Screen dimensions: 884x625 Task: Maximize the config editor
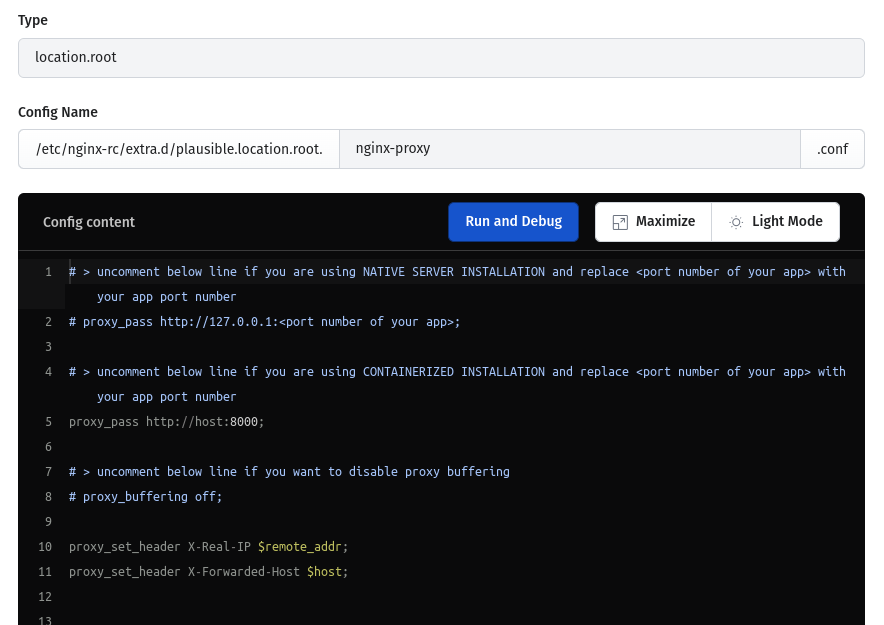click(x=653, y=221)
